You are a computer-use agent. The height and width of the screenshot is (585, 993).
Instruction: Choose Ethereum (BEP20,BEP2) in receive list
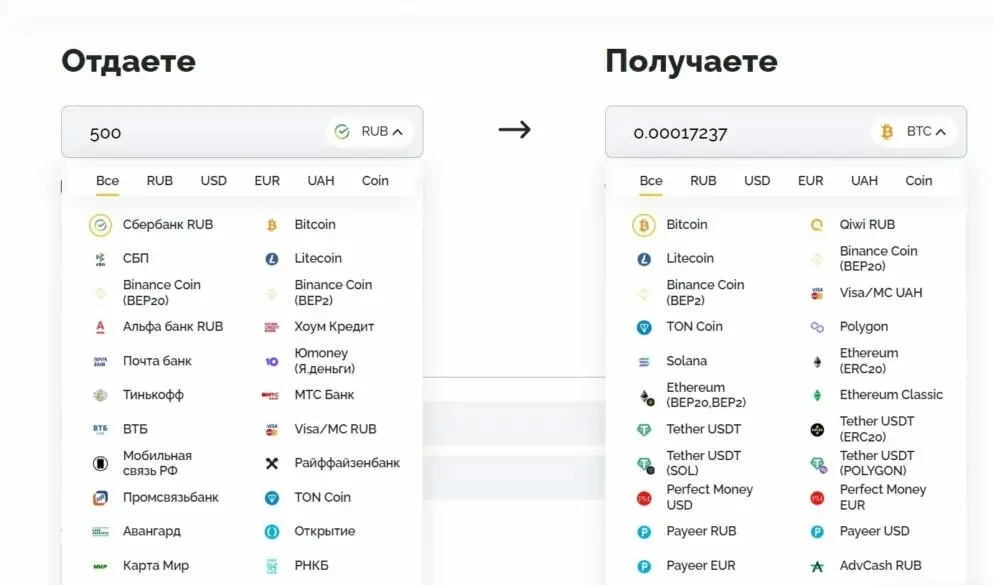coord(705,395)
